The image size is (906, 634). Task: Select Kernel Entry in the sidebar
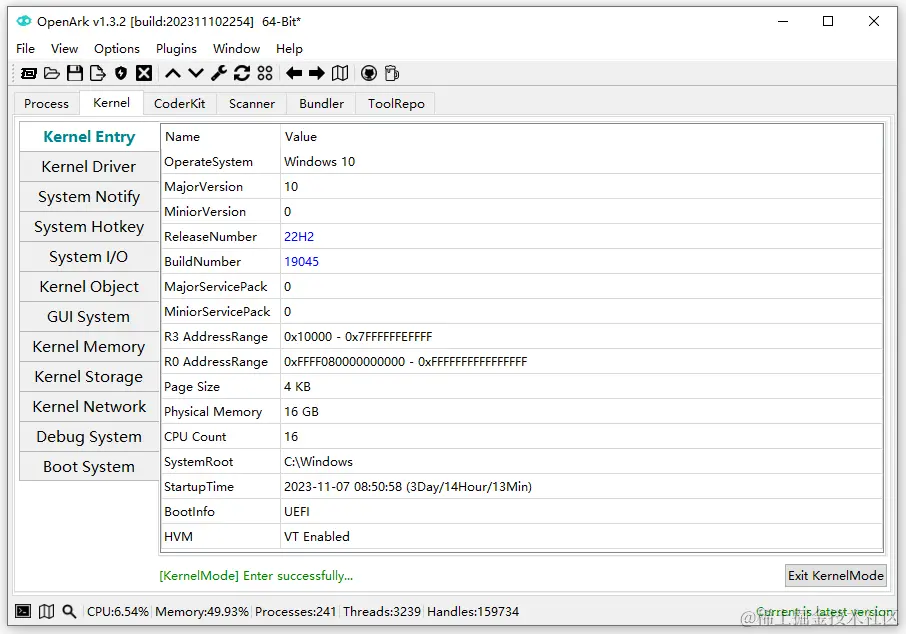point(89,136)
